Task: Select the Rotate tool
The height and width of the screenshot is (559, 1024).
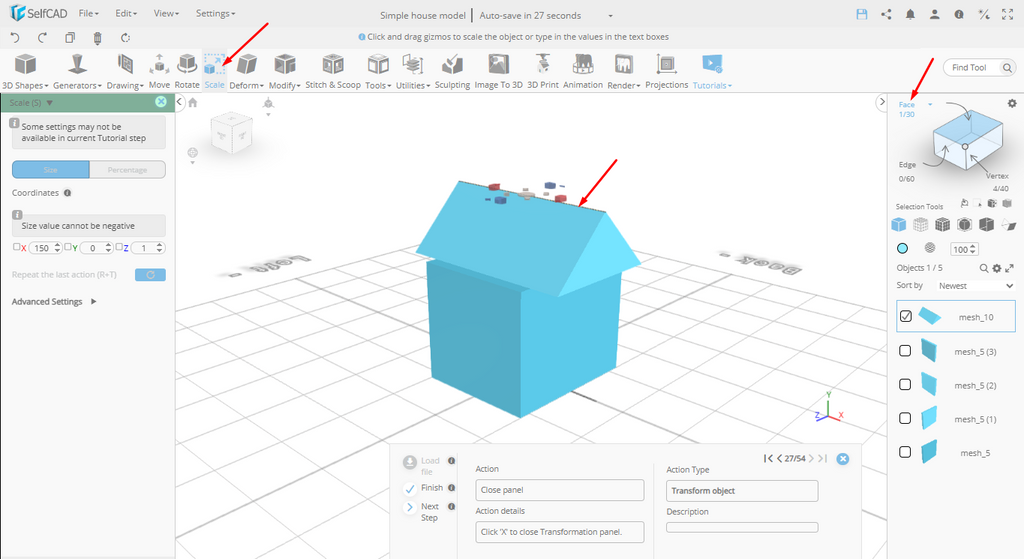Action: pyautogui.click(x=187, y=70)
